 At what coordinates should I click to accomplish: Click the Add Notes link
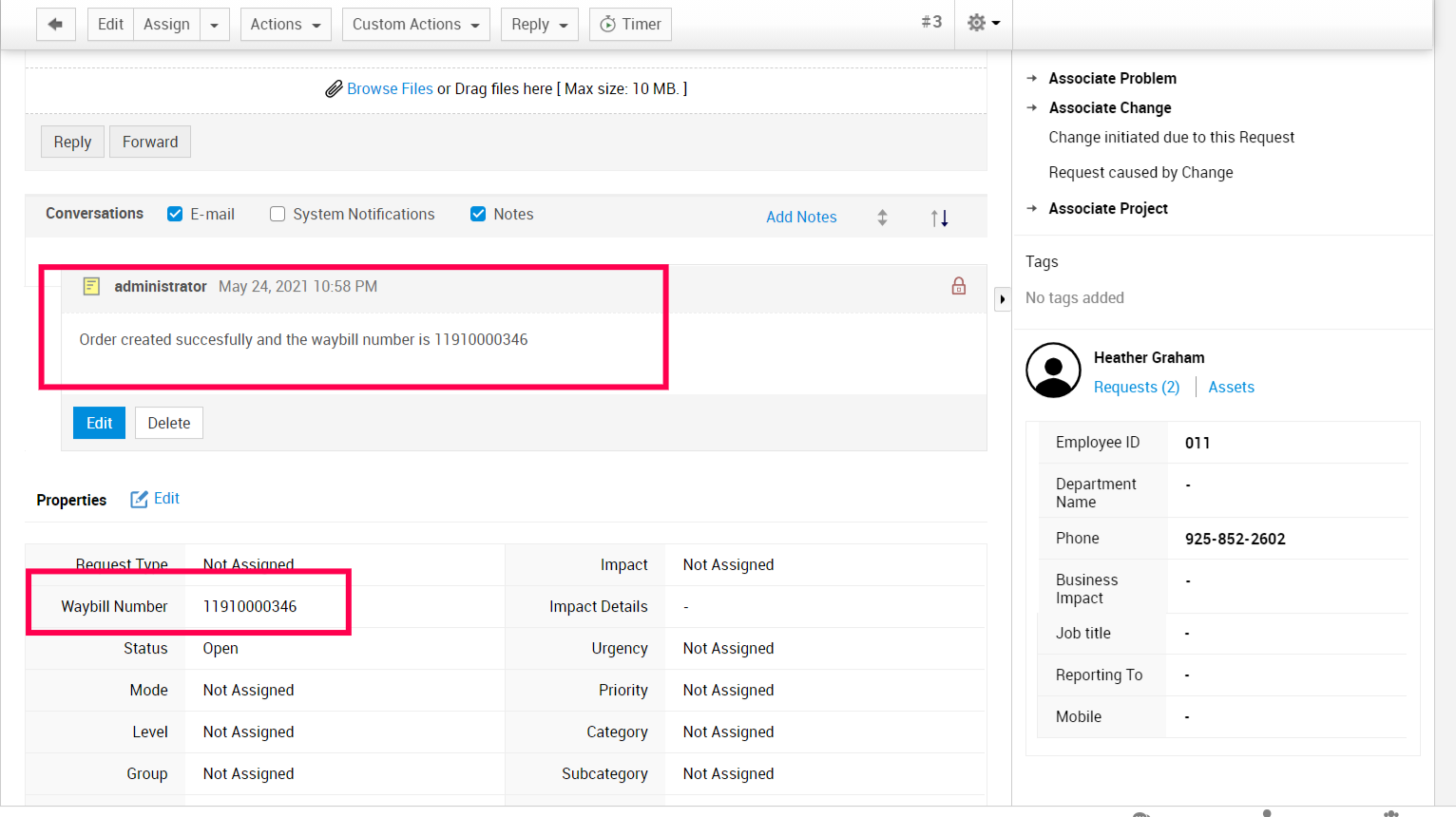[800, 217]
